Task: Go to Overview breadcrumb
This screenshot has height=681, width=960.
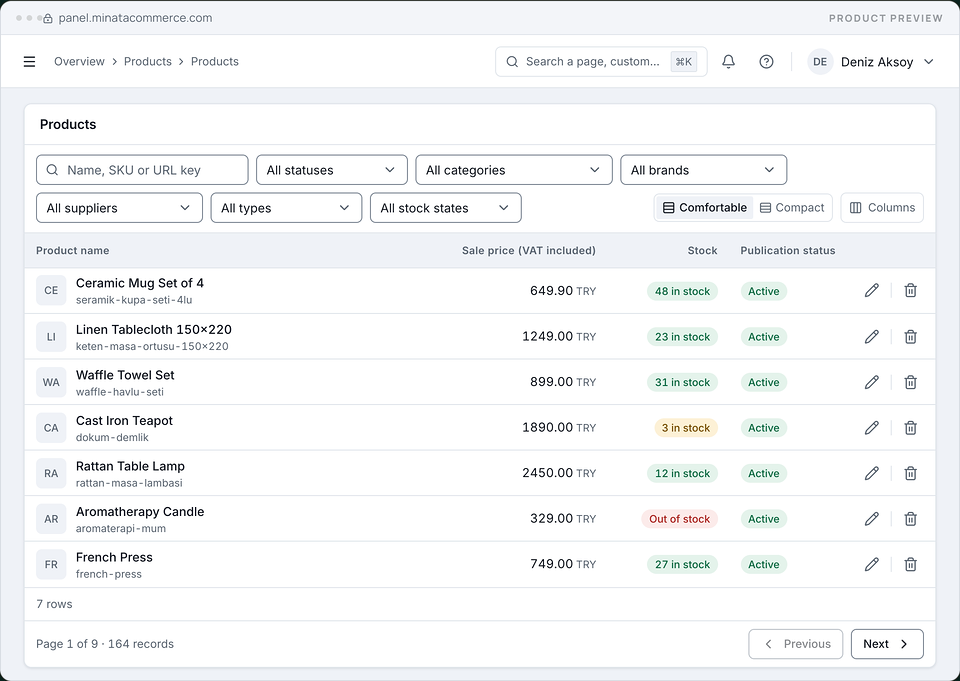Action: click(79, 62)
